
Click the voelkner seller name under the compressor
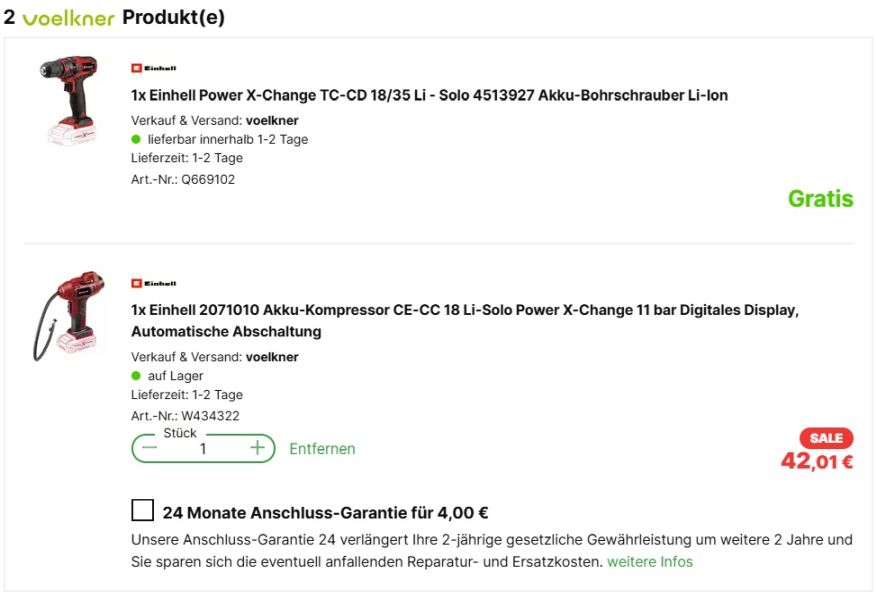[x=271, y=357]
